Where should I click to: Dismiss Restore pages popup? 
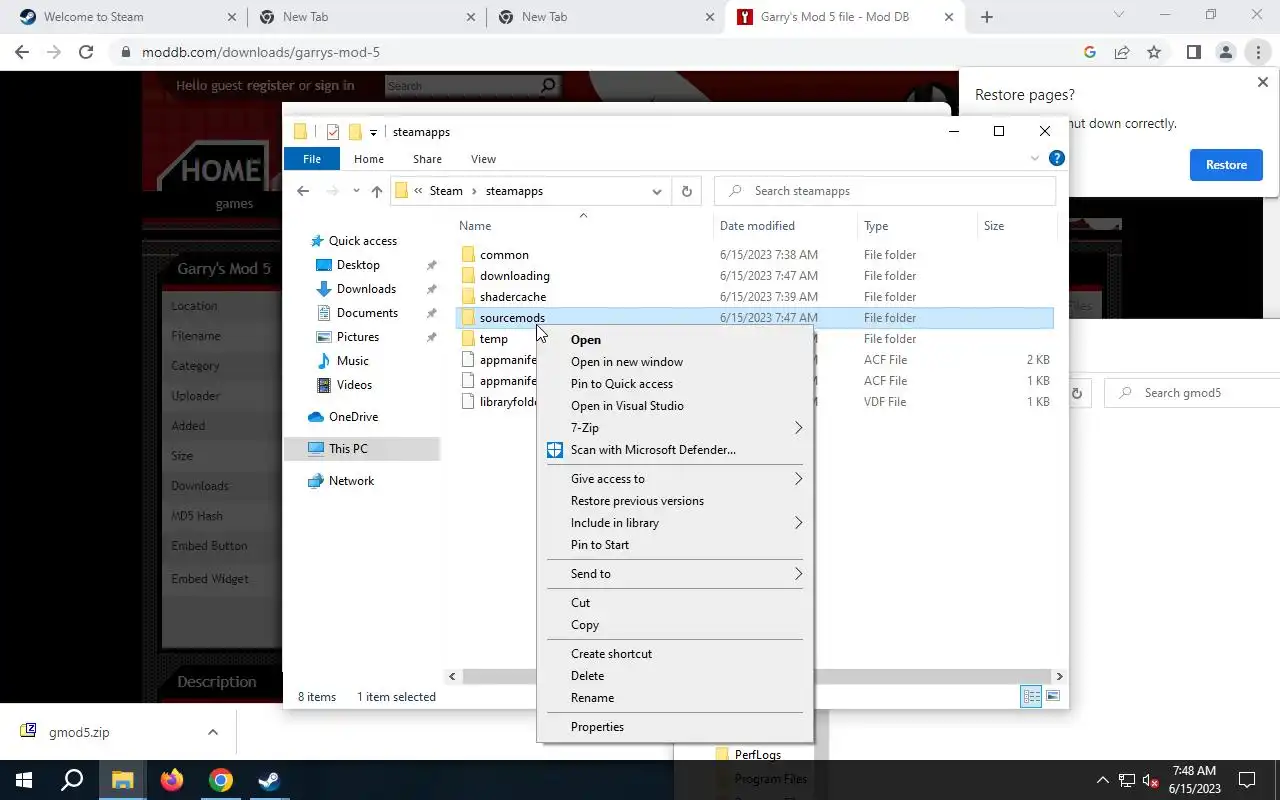coord(1262,82)
